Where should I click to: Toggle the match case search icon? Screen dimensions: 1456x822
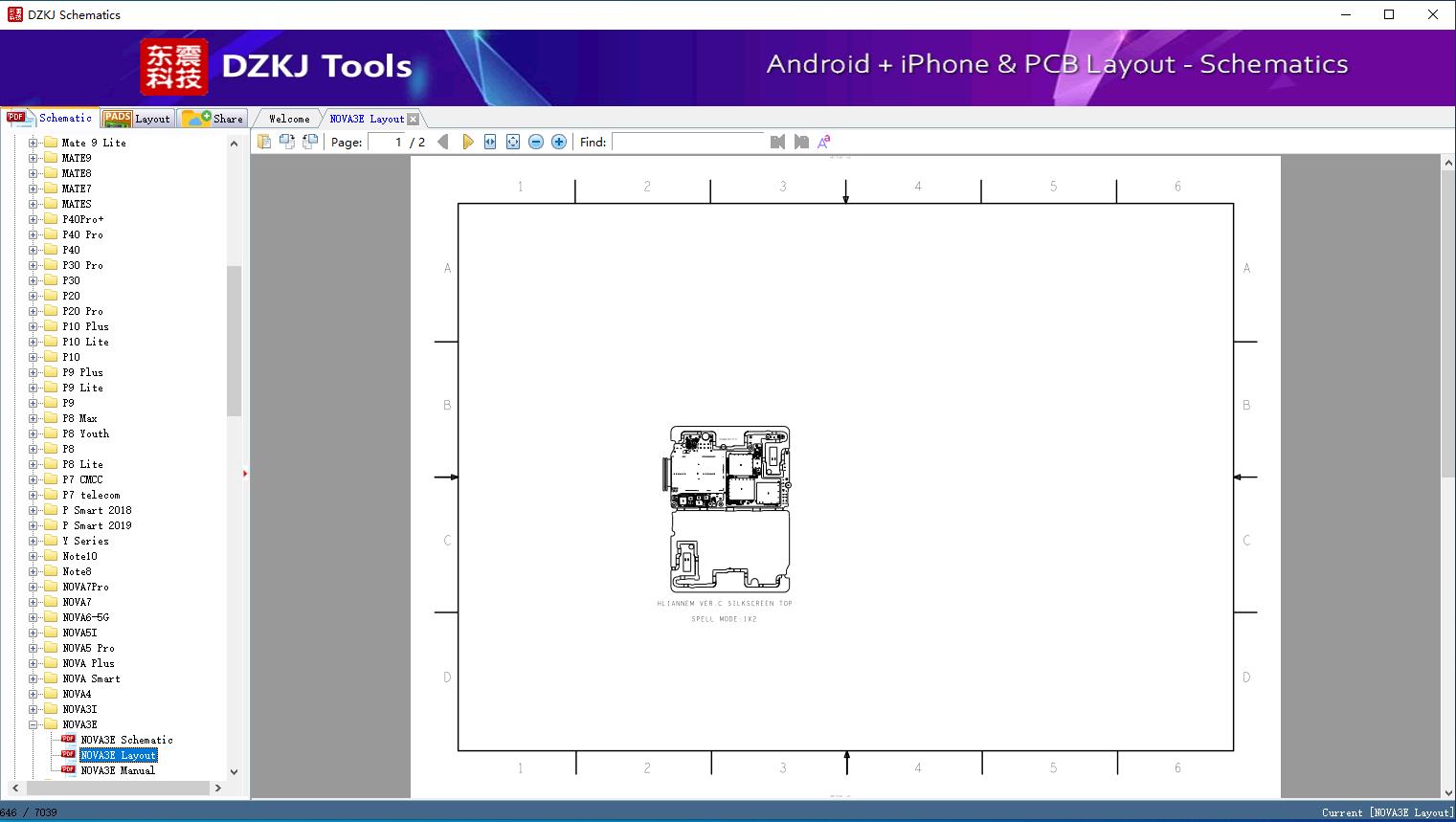point(824,142)
